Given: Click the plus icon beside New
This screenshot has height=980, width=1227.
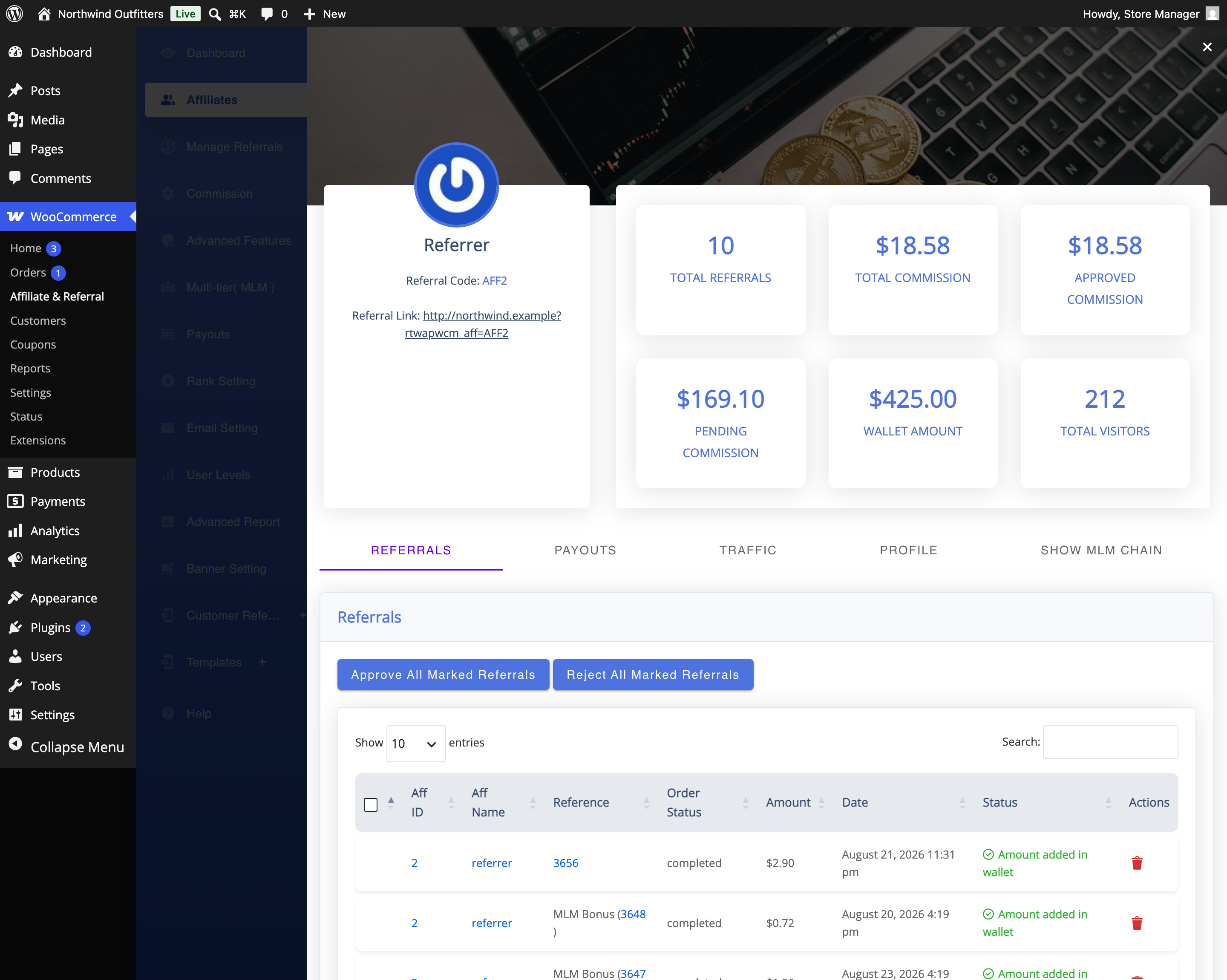Looking at the screenshot, I should pyautogui.click(x=309, y=14).
